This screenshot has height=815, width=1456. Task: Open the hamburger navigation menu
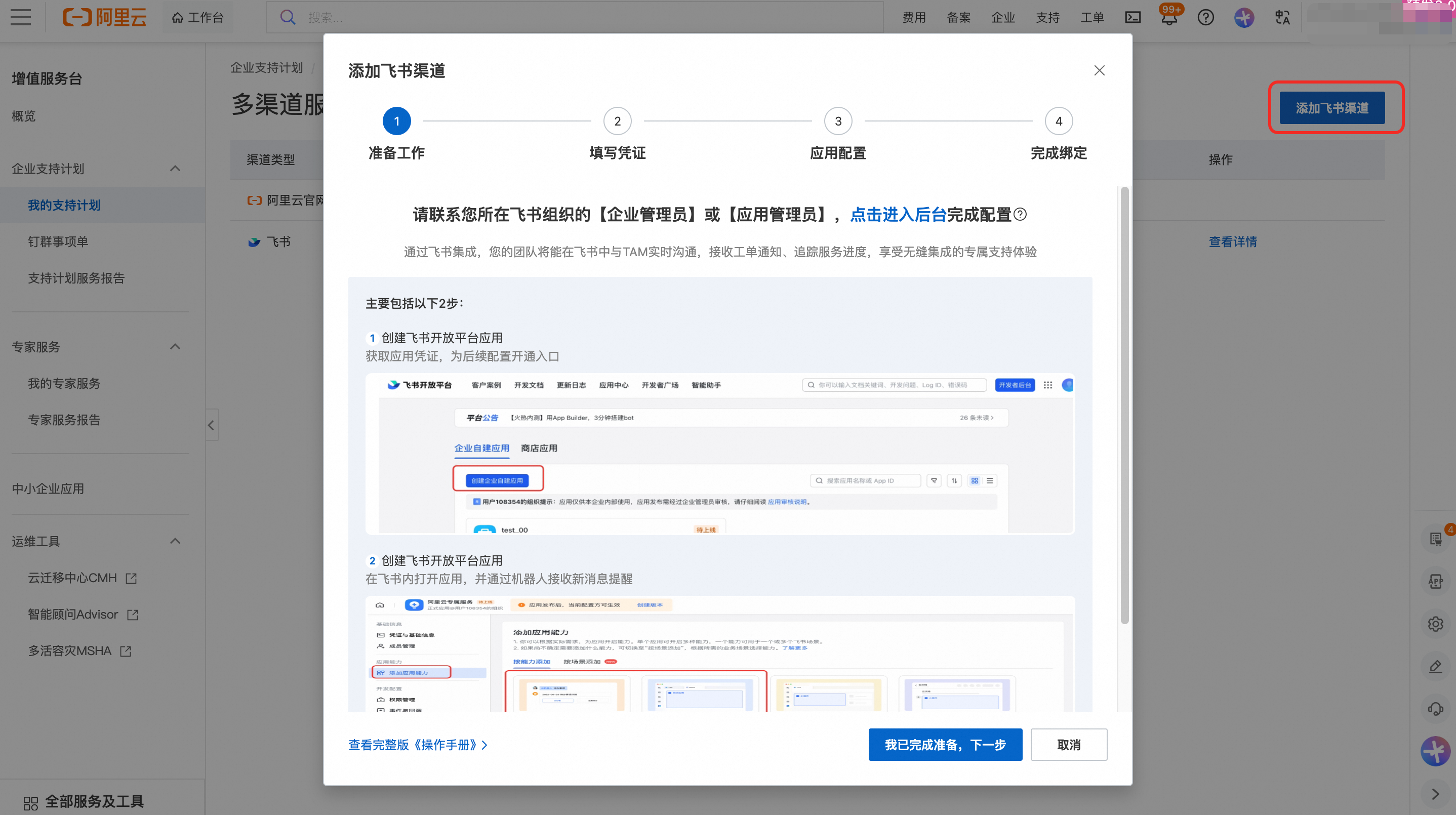(x=21, y=18)
